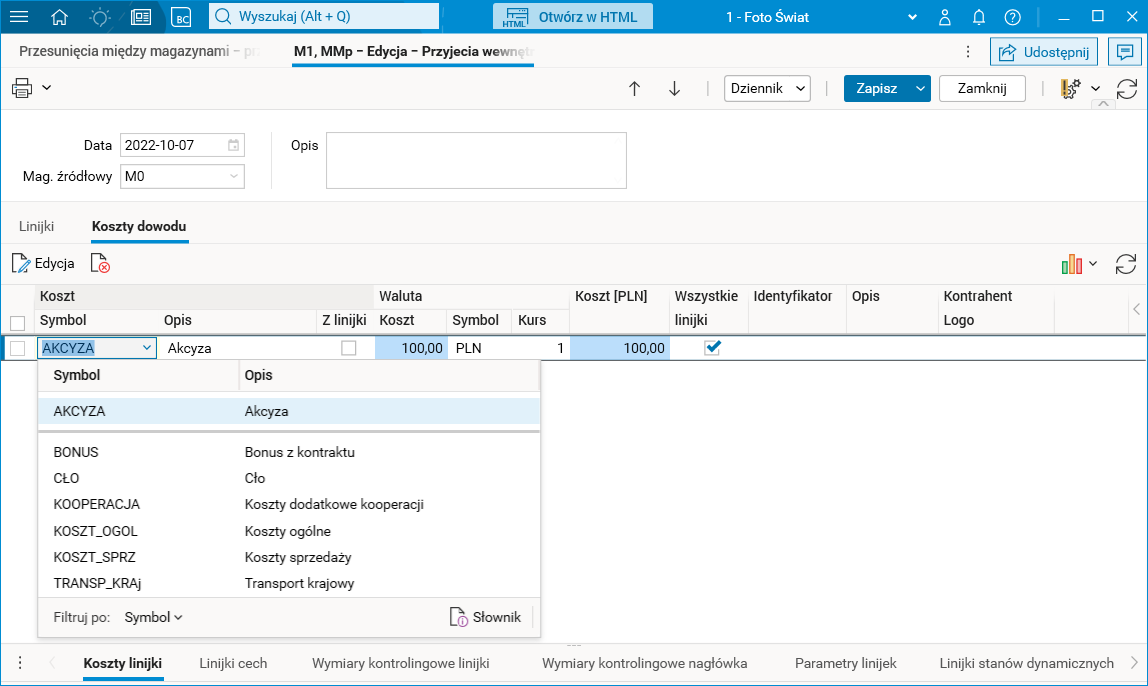The image size is (1148, 686).
Task: Pick TRANSP_KRAj Transport krajowy entry
Action: [289, 584]
